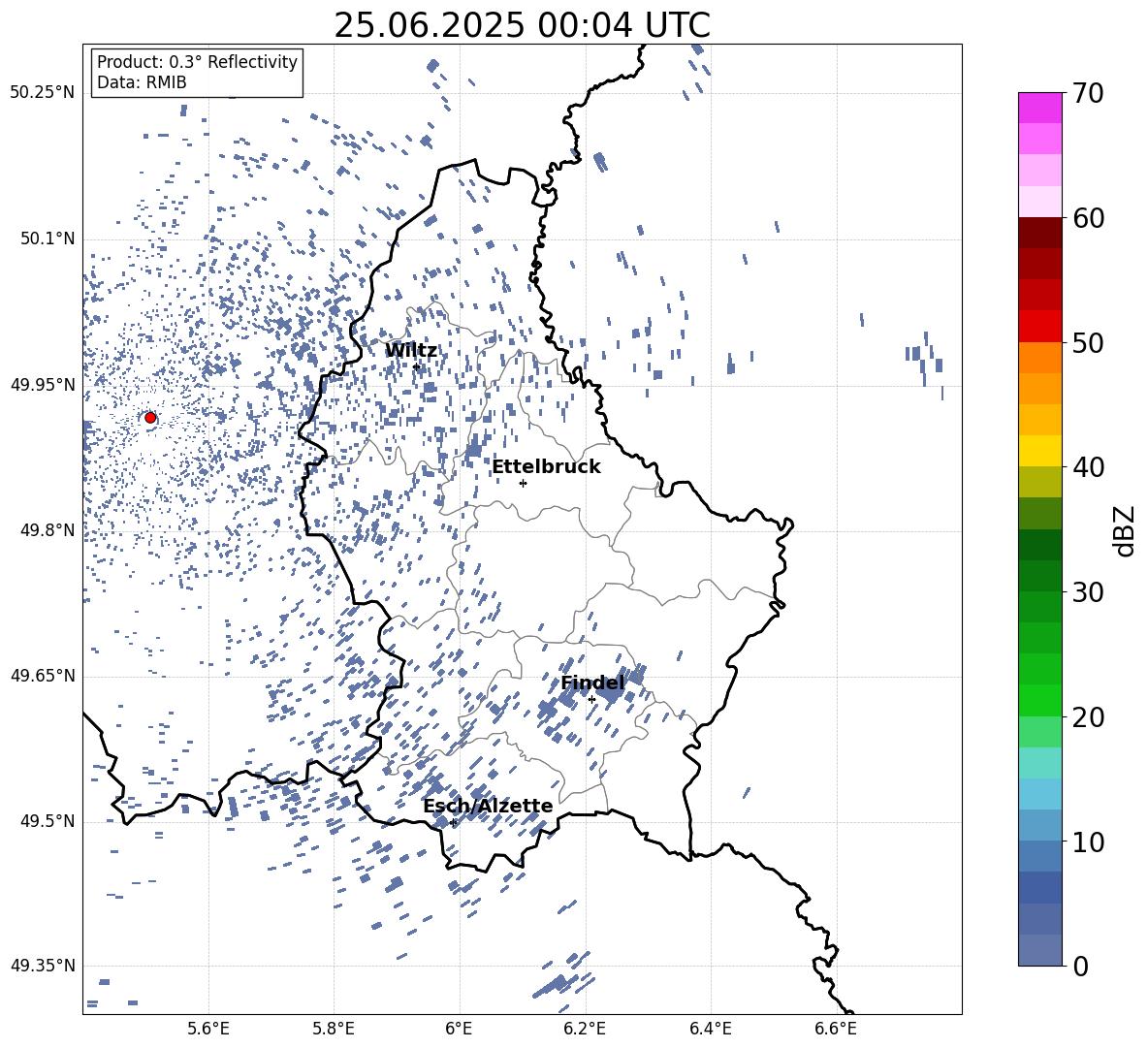Click the dBZ colorbar axis label
Viewport: 1148px width, 1048px height.
point(1126,530)
